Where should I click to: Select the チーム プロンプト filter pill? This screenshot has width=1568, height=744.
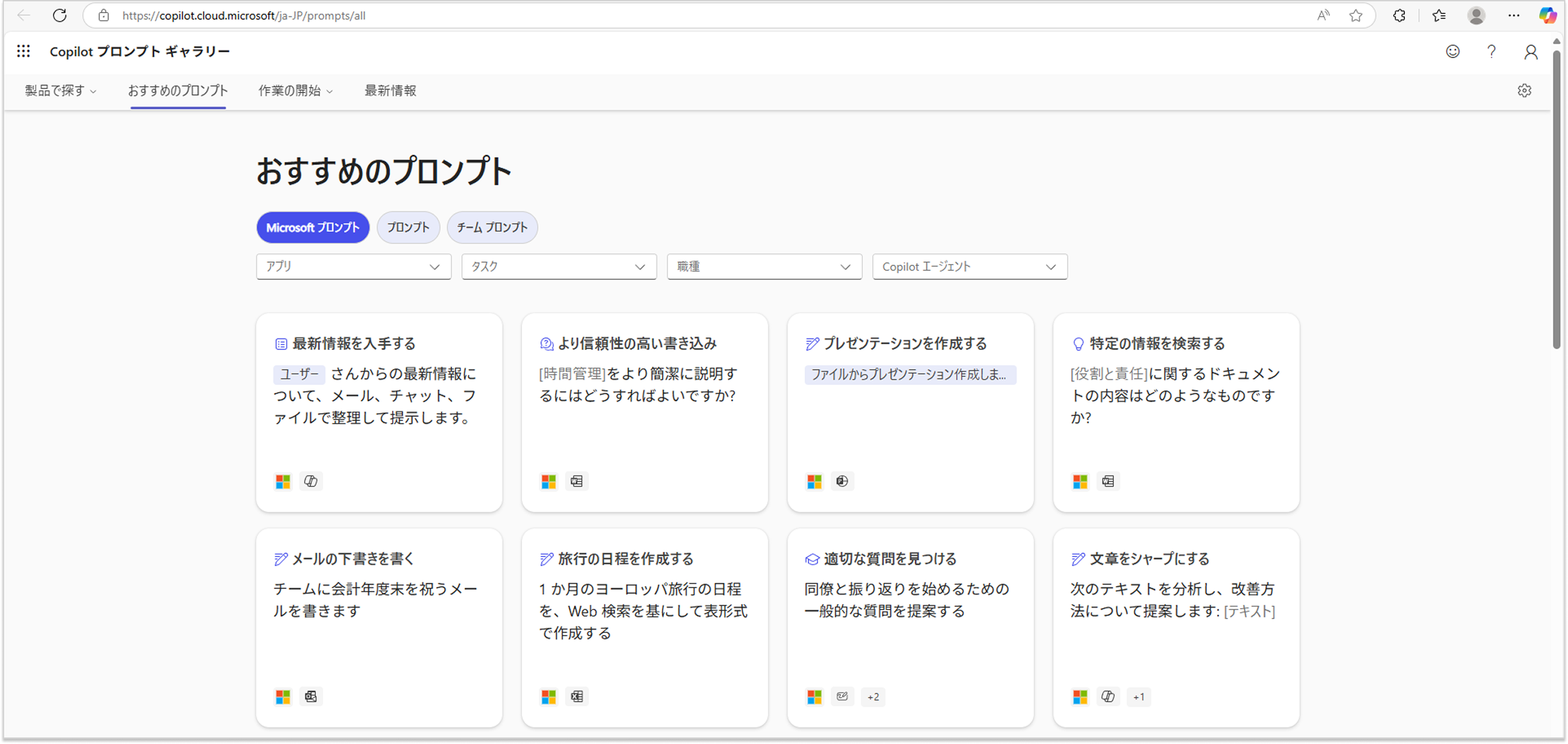[x=492, y=228]
